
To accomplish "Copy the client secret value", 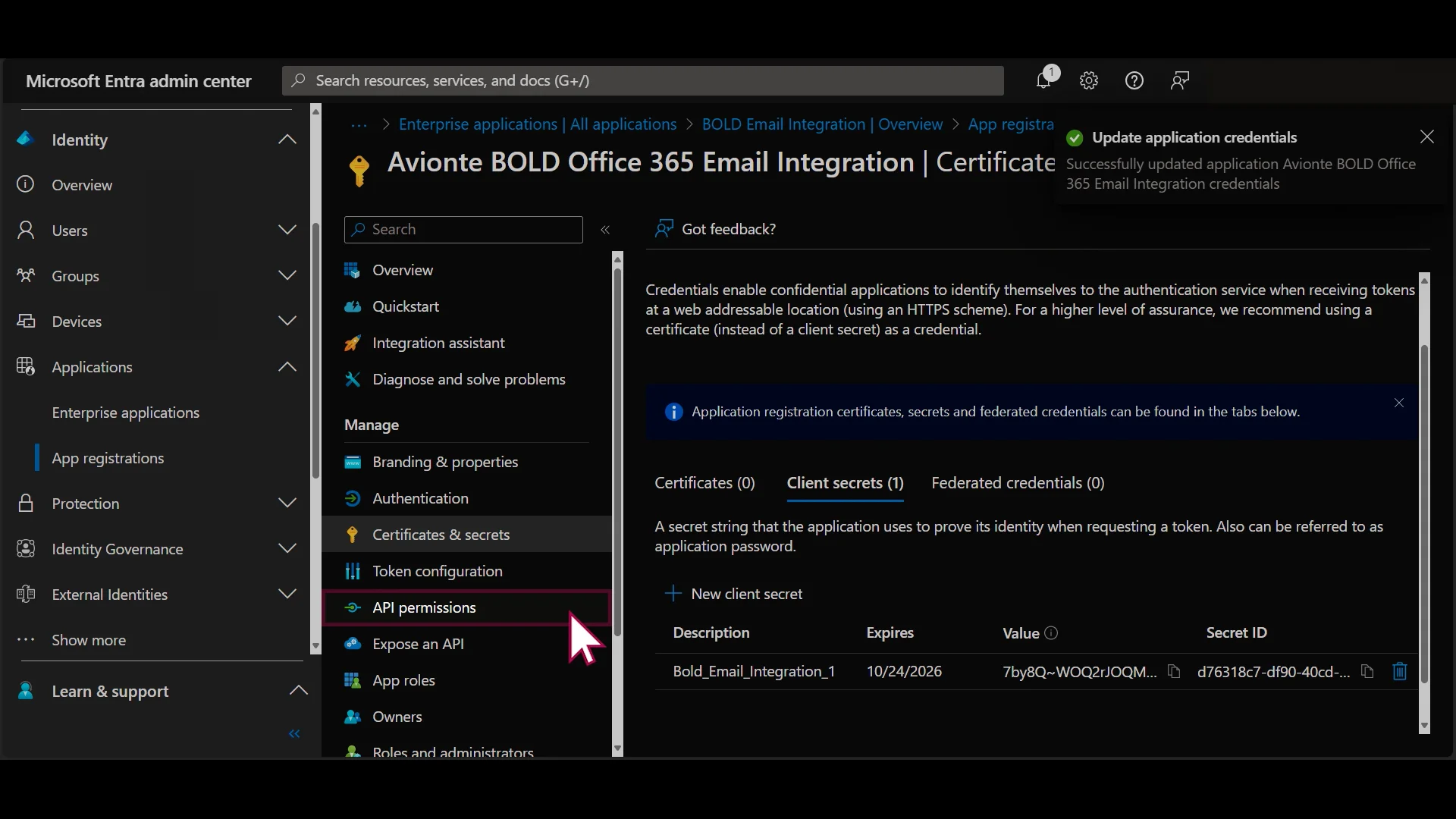I will (1174, 672).
